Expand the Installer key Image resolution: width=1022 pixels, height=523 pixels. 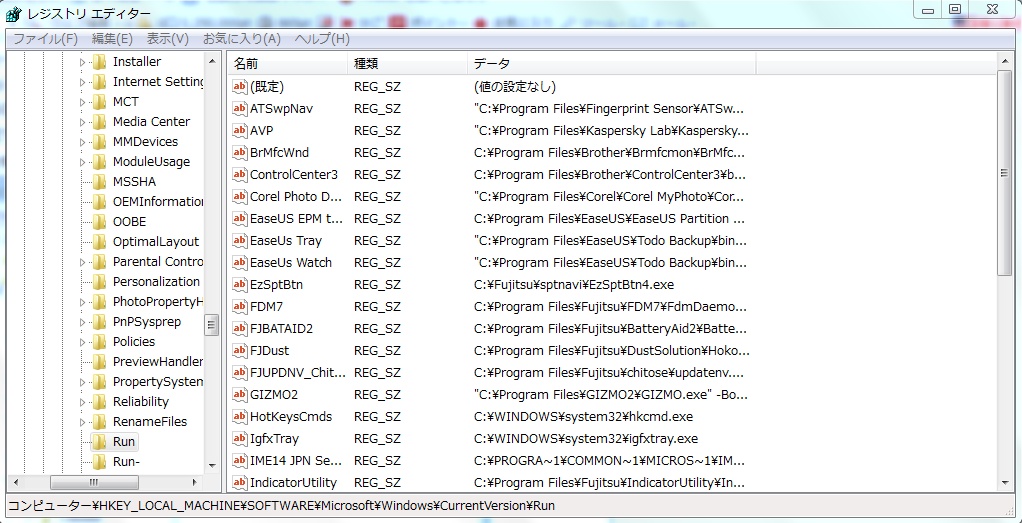(82, 62)
